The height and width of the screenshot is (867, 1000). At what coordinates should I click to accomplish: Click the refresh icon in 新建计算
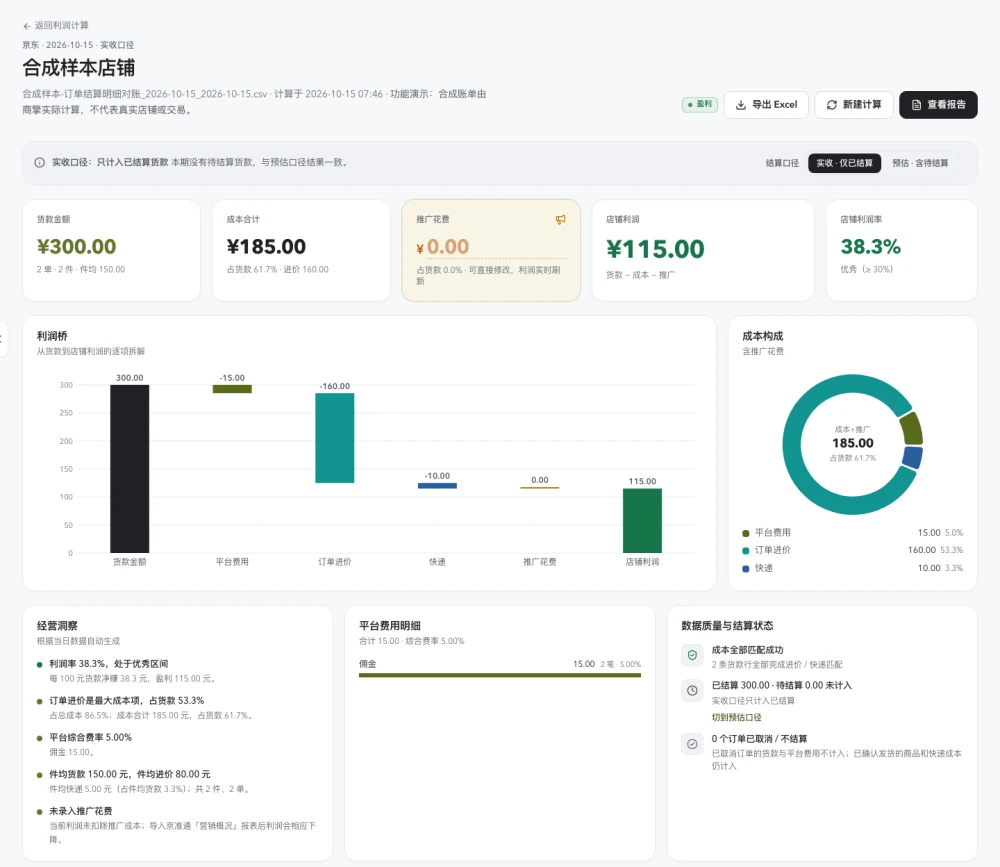coord(832,105)
